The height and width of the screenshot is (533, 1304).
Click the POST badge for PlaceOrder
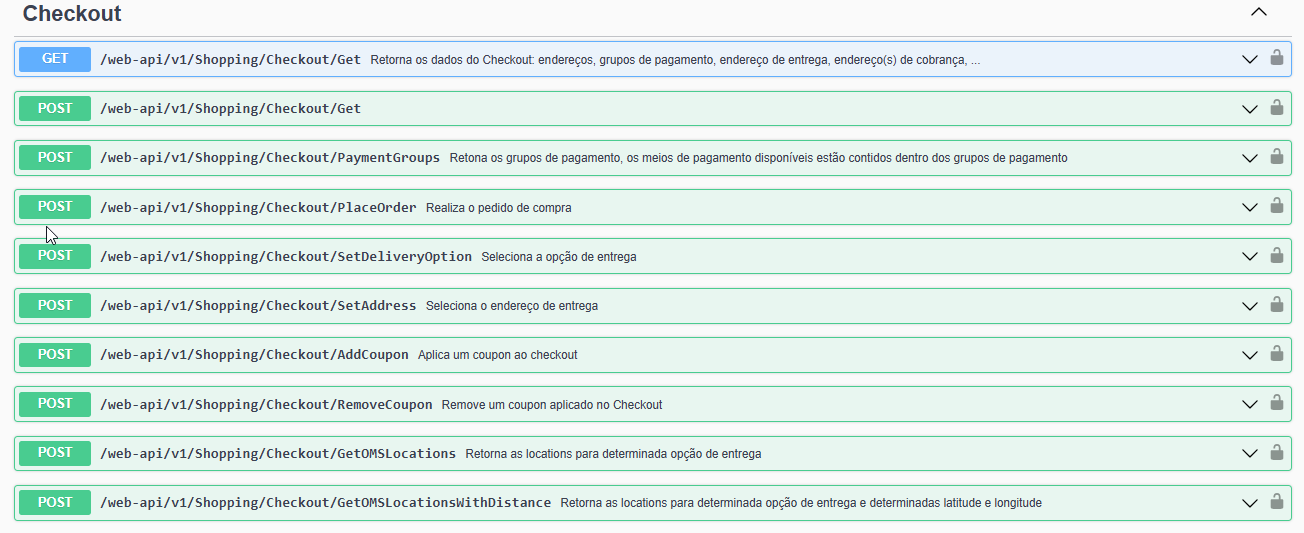pos(55,206)
